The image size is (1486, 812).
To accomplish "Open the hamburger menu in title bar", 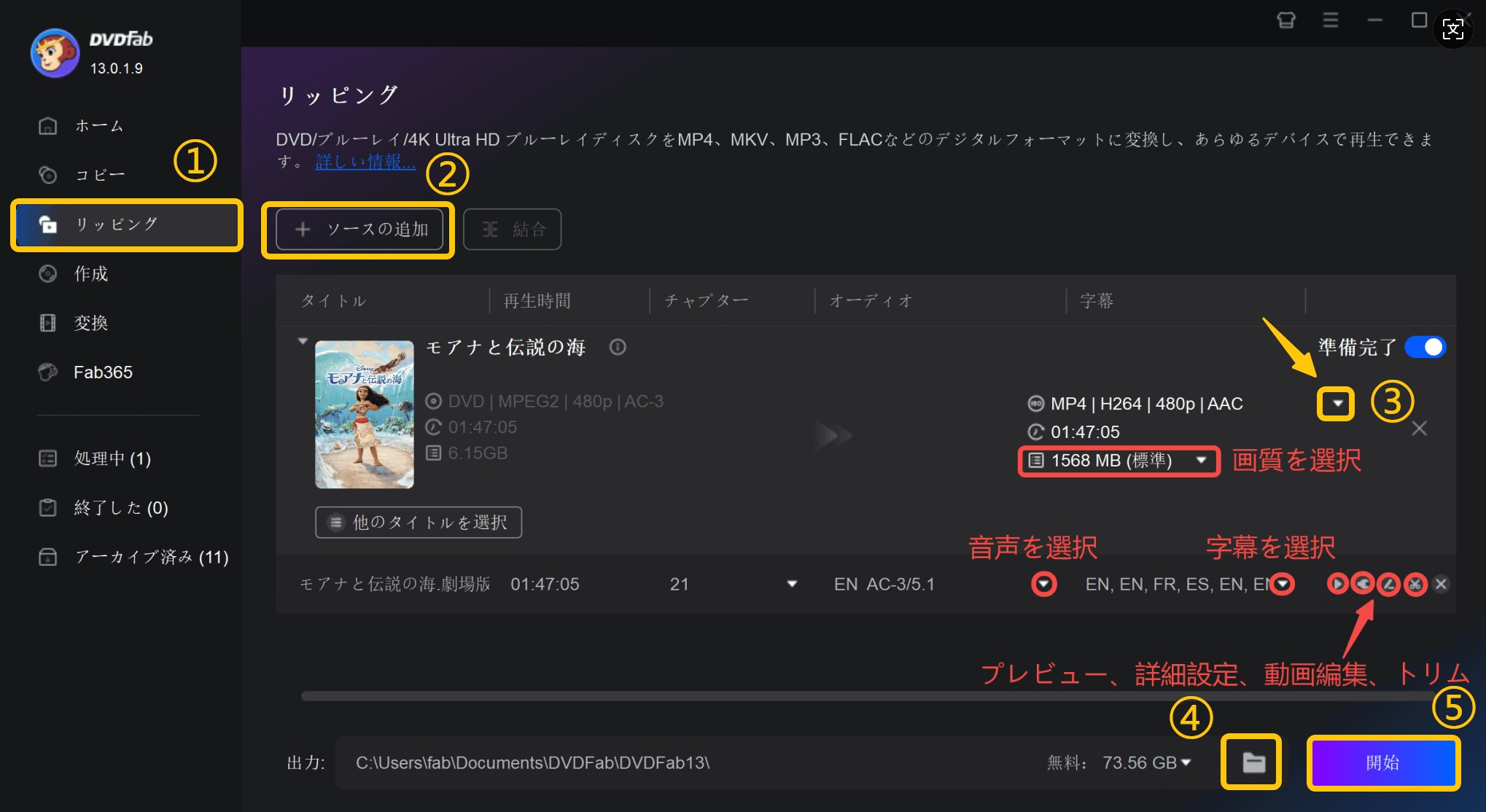I will pyautogui.click(x=1331, y=20).
